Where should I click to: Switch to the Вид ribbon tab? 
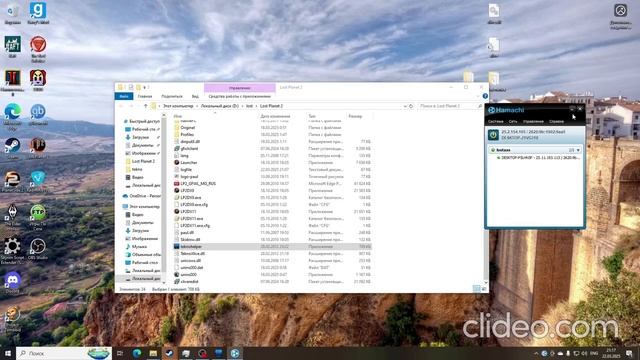pos(195,96)
